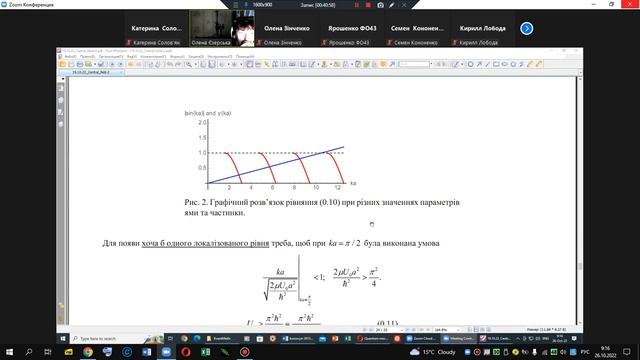Expand the tab list arrow at right of tab bar
Screen dimensions: 640x360
point(580,73)
